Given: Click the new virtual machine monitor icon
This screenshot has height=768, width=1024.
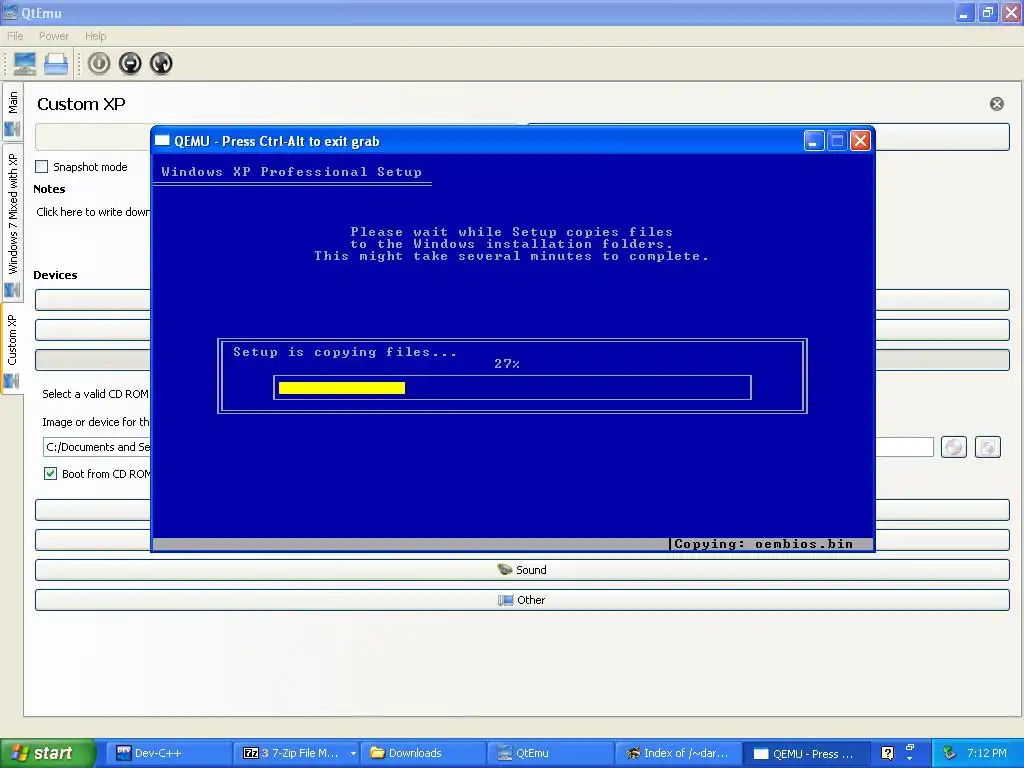Looking at the screenshot, I should point(25,63).
